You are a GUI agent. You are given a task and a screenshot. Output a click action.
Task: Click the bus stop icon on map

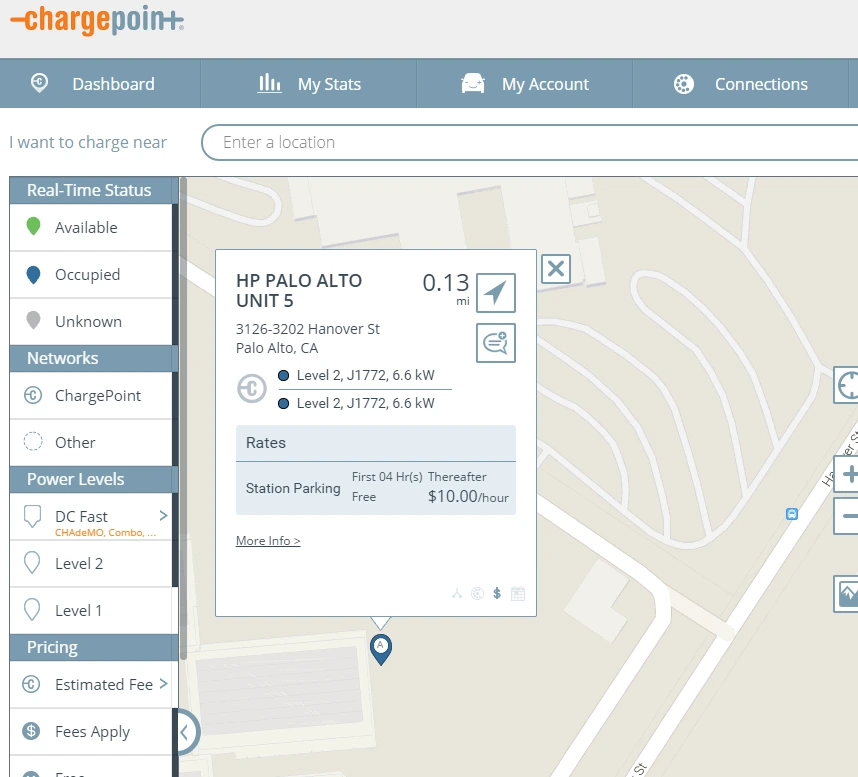[x=792, y=514]
